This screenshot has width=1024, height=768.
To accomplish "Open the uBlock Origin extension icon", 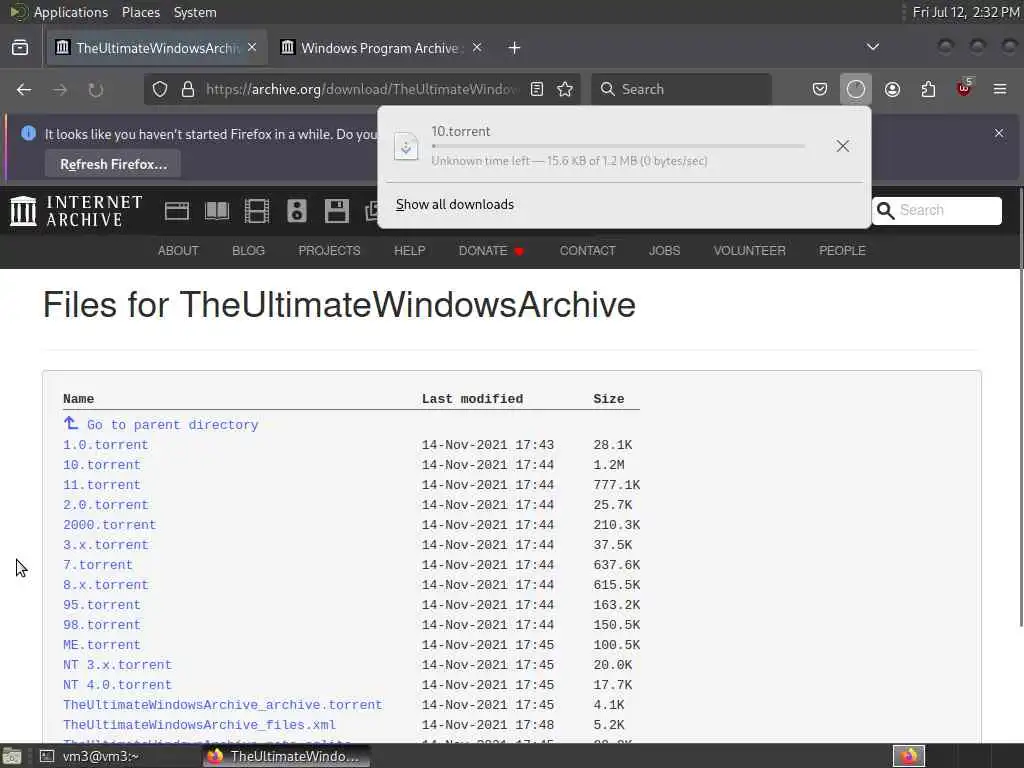I will point(964,88).
